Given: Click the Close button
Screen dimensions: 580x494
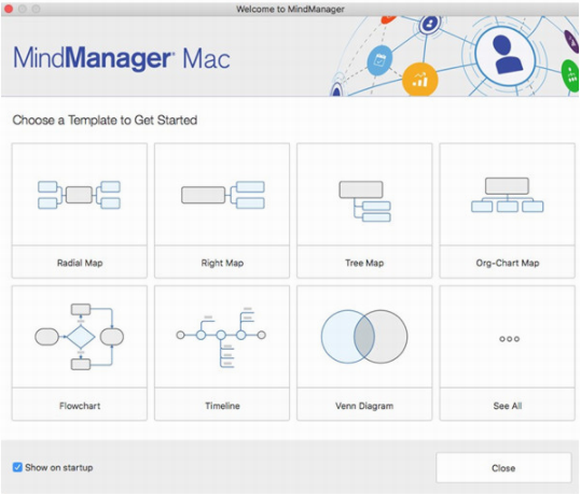Looking at the screenshot, I should [x=503, y=468].
